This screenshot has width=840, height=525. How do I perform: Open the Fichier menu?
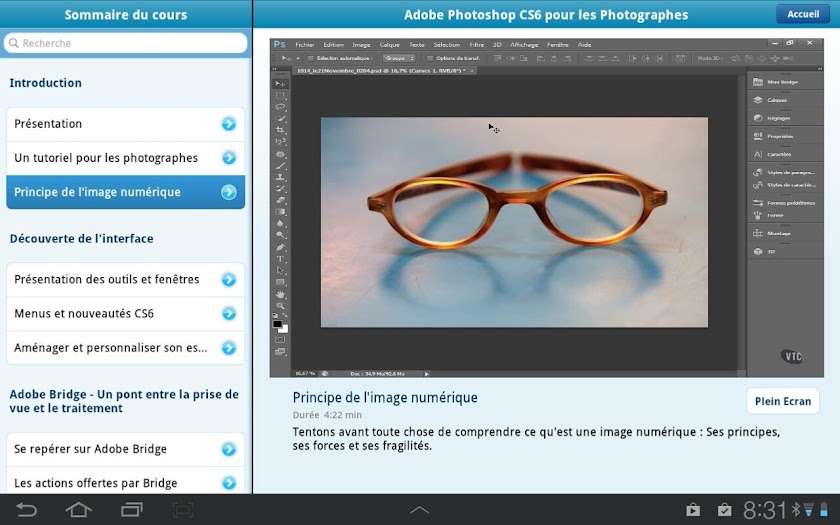[x=304, y=45]
